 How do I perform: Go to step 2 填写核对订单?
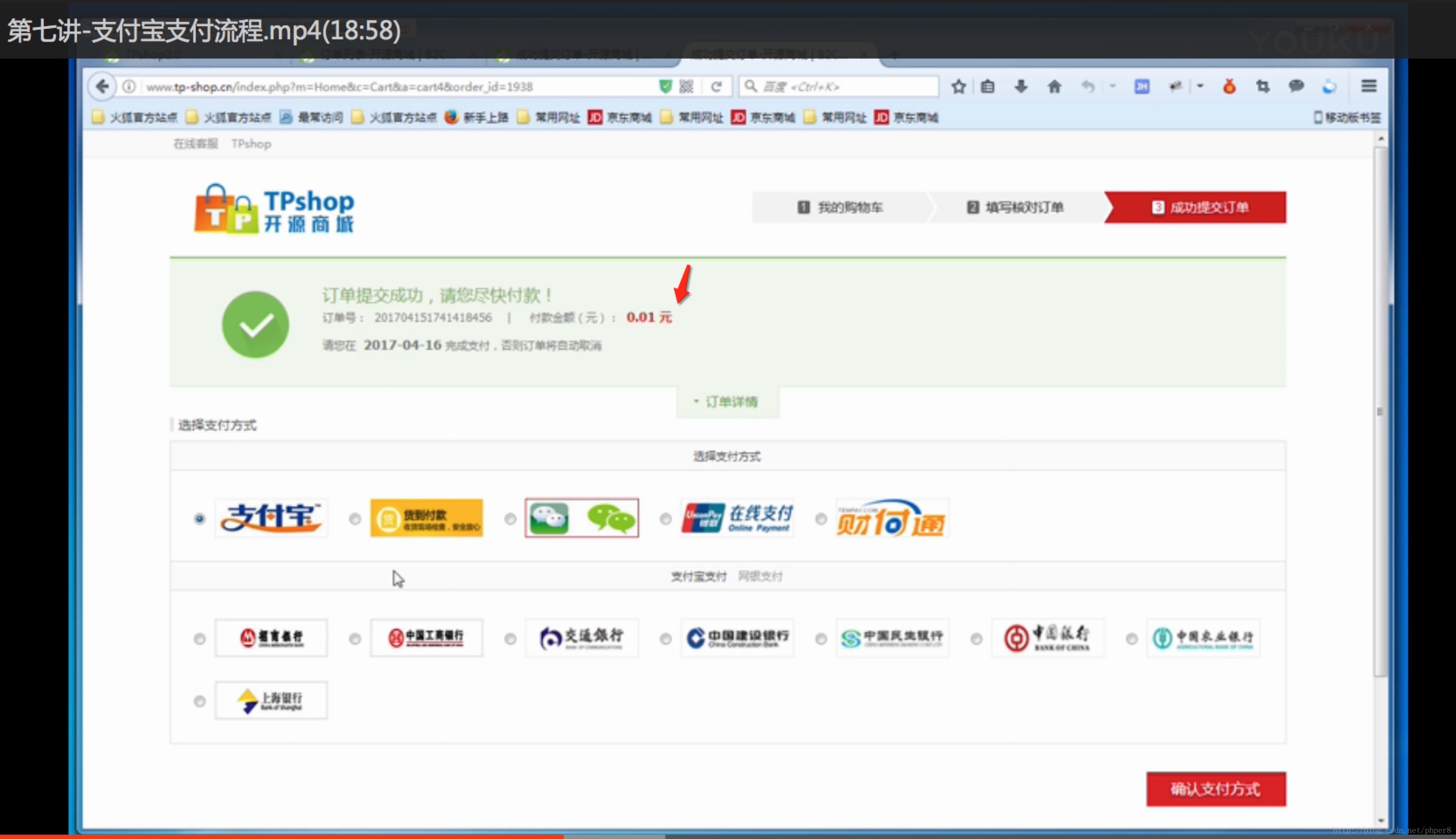(x=1015, y=208)
